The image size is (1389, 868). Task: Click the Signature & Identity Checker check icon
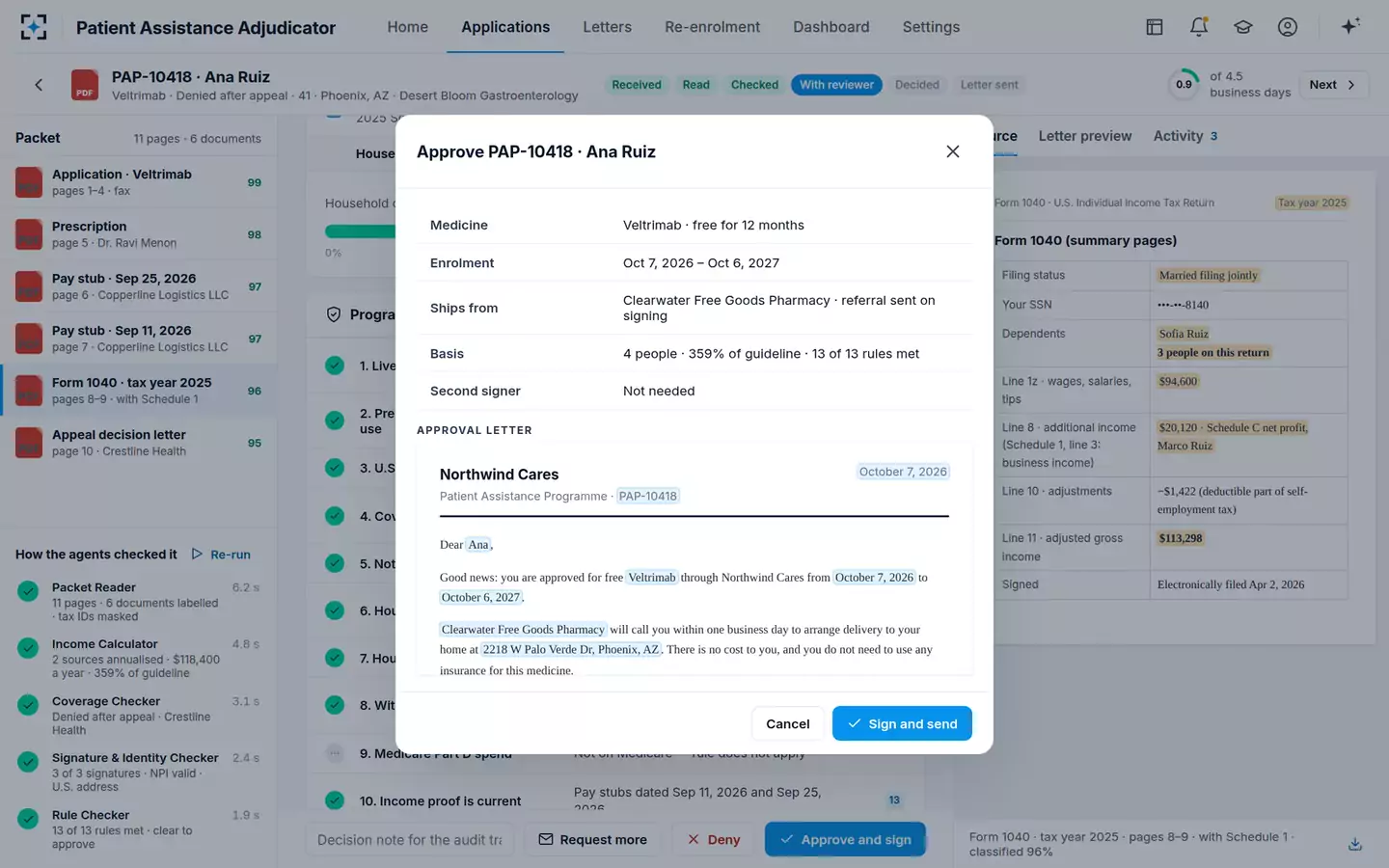click(x=28, y=762)
